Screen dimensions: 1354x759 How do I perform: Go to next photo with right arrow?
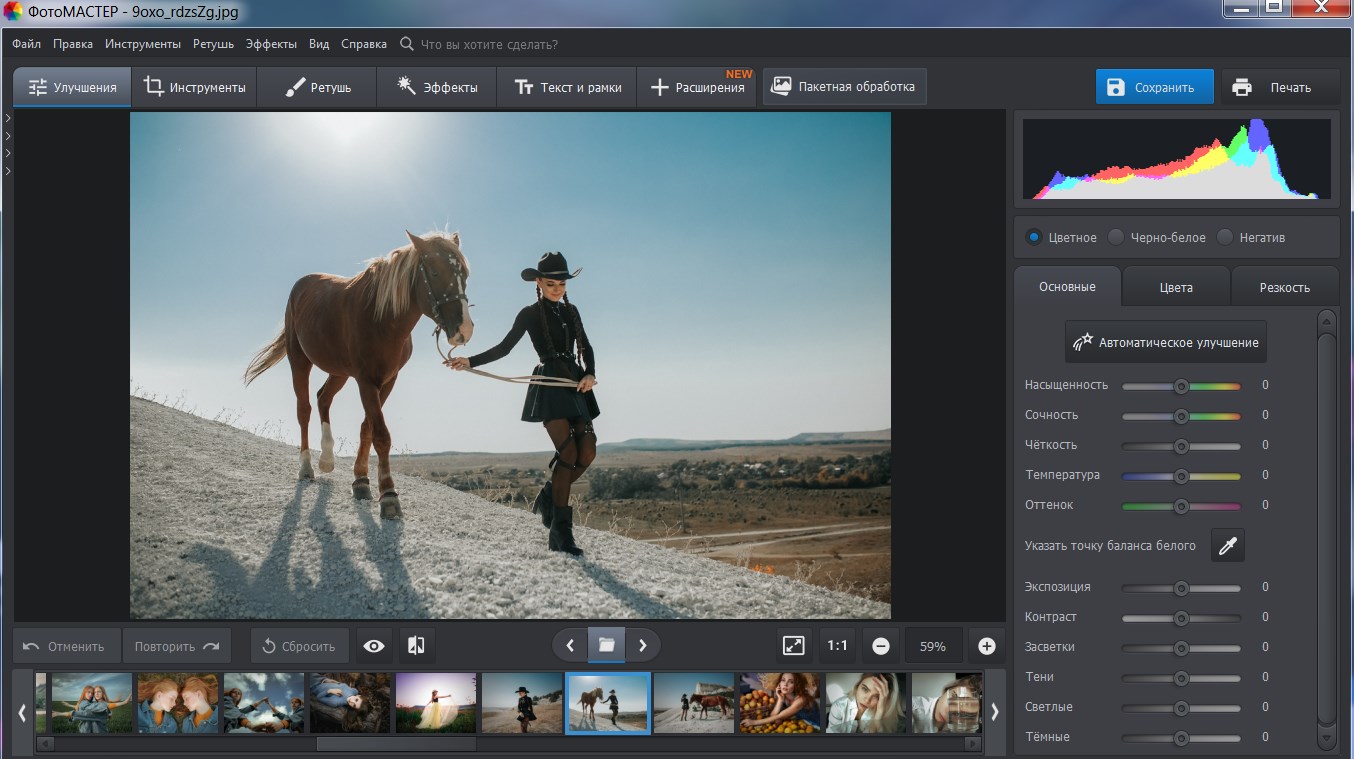point(642,645)
